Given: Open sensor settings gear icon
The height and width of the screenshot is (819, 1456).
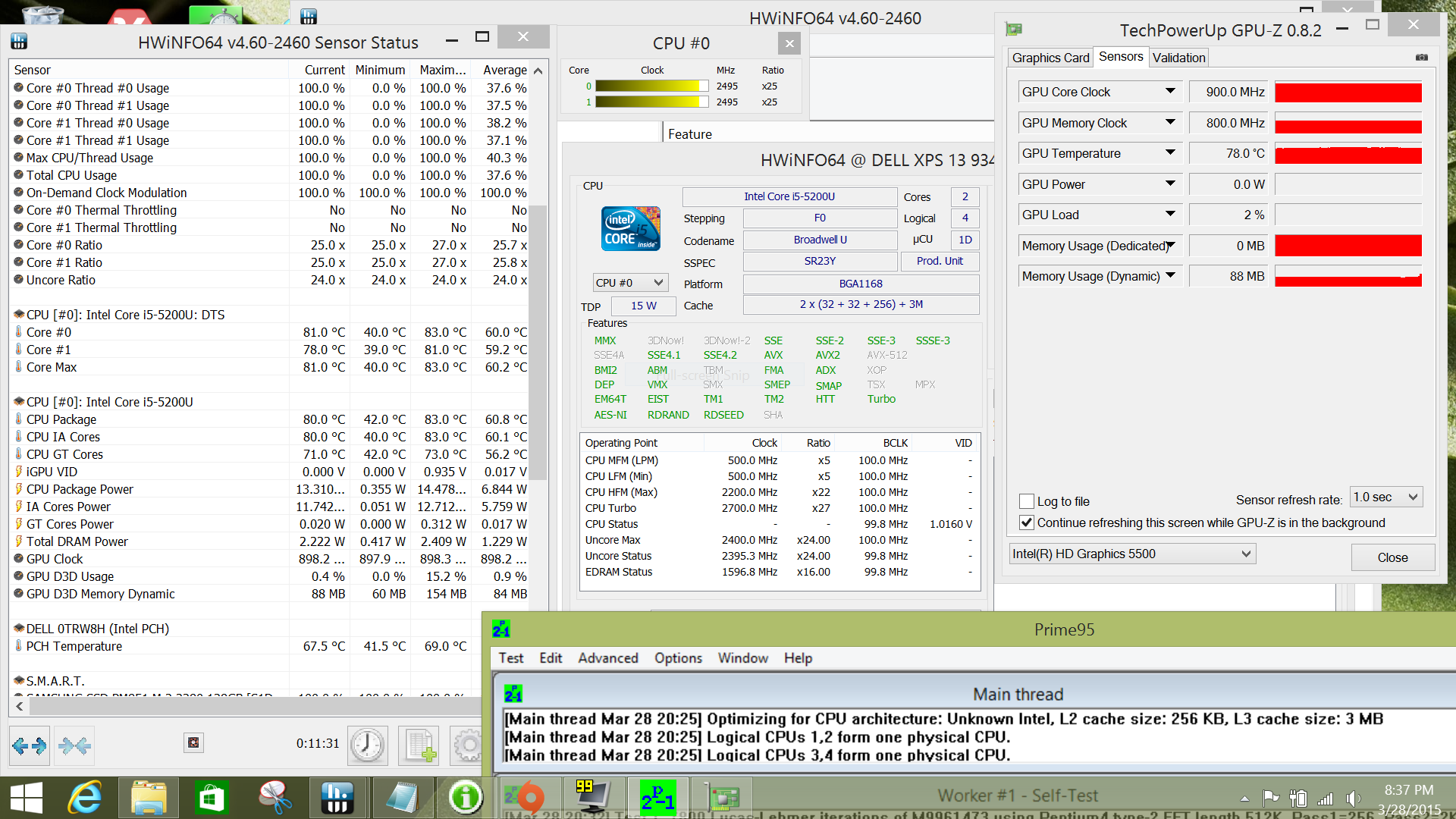Looking at the screenshot, I should tap(467, 745).
